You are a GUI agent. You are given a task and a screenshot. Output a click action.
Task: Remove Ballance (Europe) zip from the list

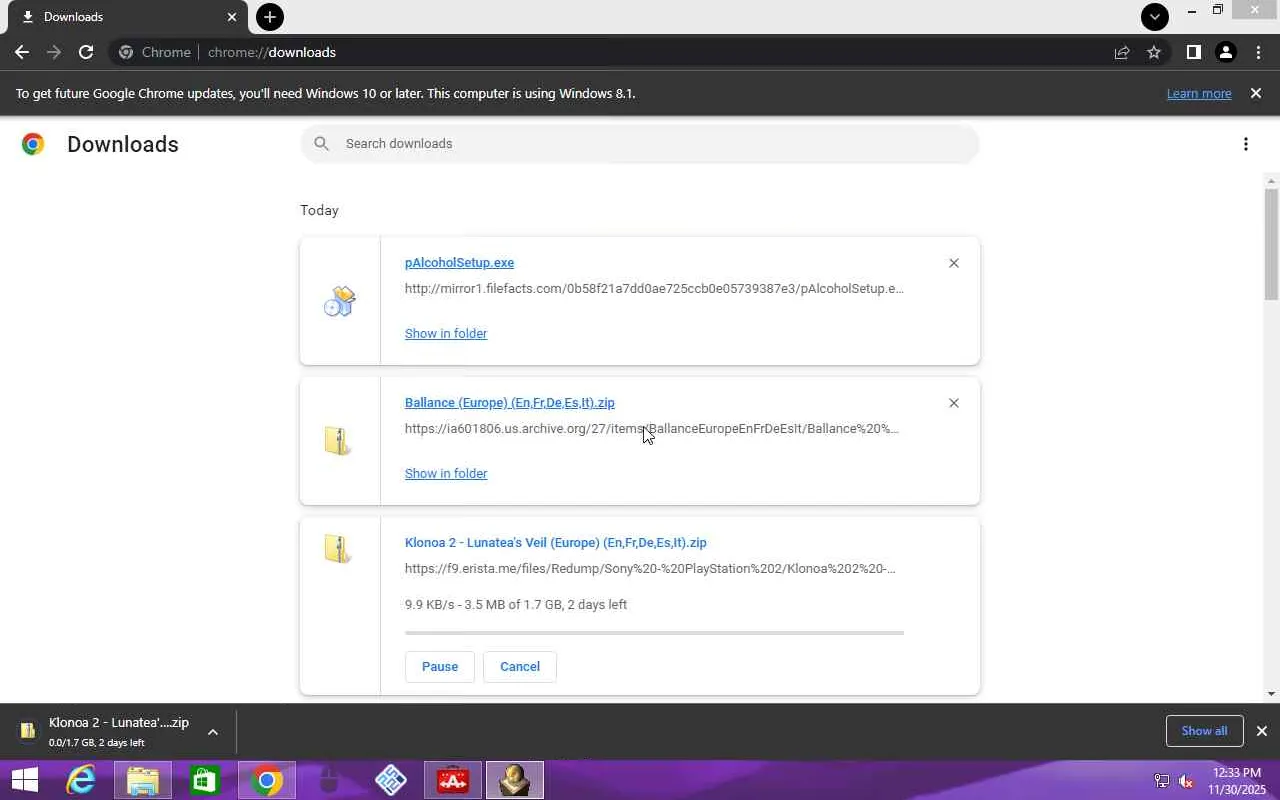tap(954, 403)
